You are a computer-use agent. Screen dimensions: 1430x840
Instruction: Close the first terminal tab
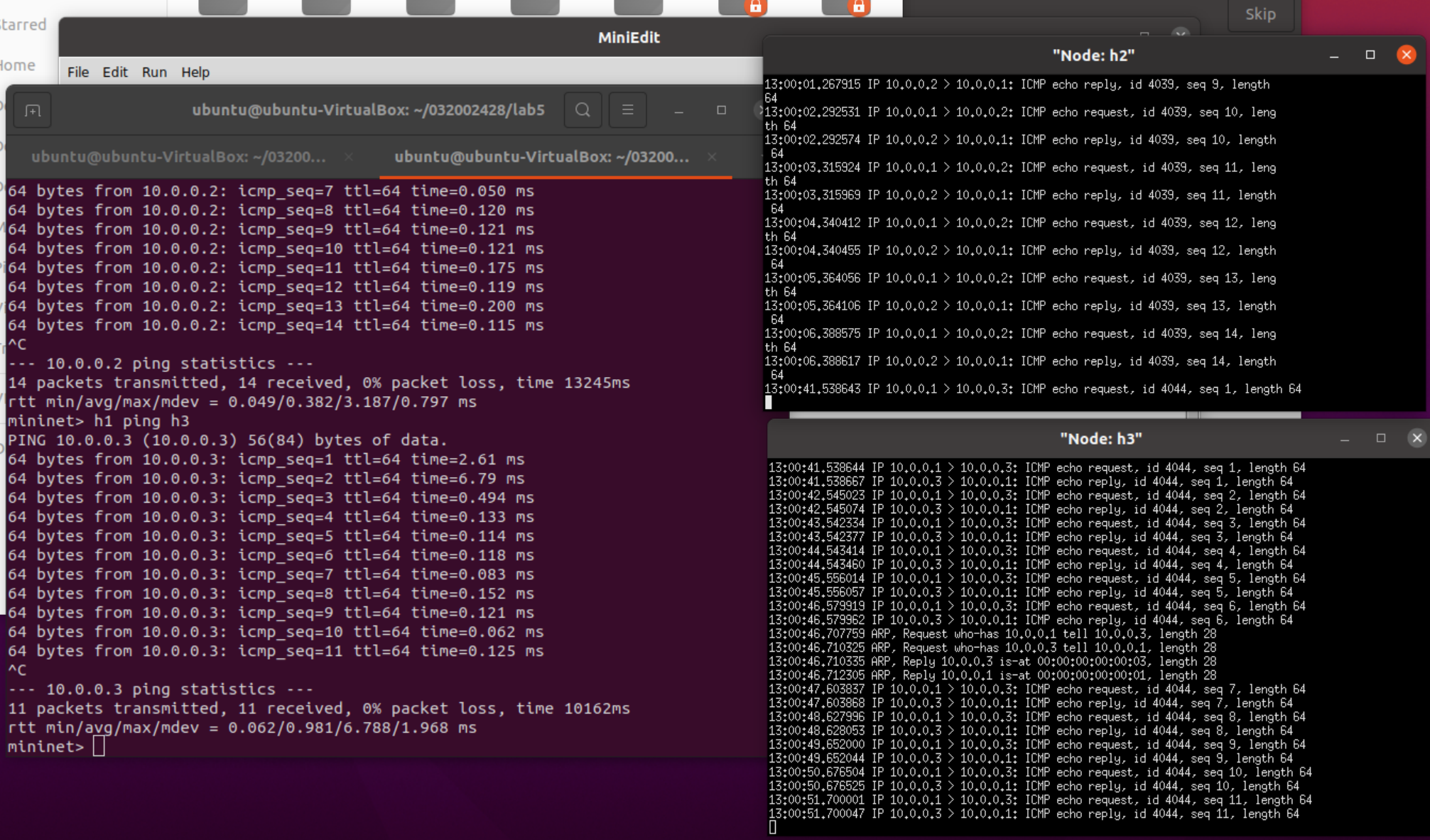point(349,157)
